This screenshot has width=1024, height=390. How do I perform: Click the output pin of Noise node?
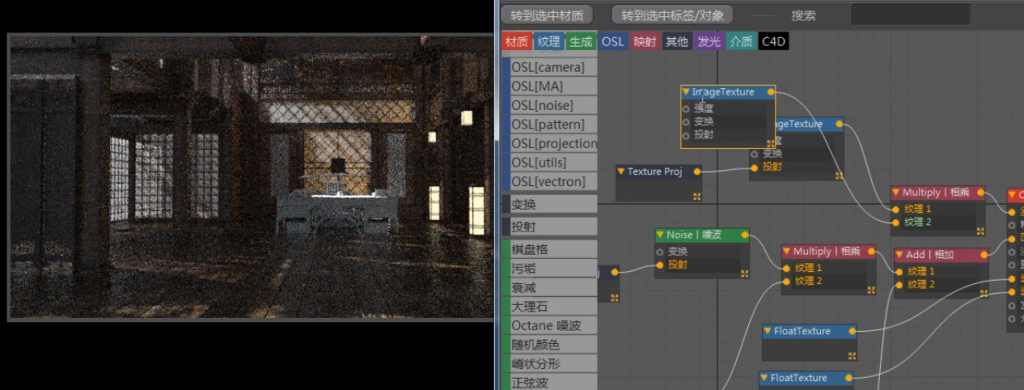pyautogui.click(x=744, y=235)
